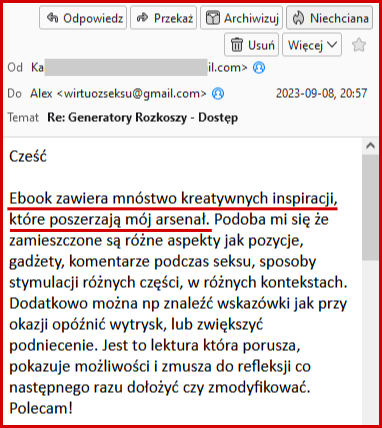Click the reply arrow icon on Odpowiedz
The image size is (382, 428).
(x=52, y=17)
